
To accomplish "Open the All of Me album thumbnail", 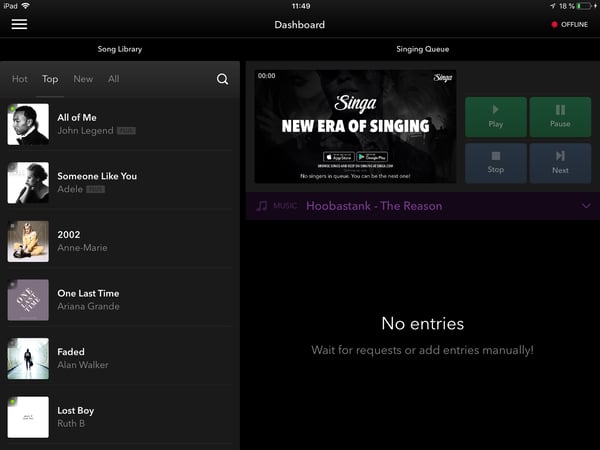I will [x=28, y=124].
